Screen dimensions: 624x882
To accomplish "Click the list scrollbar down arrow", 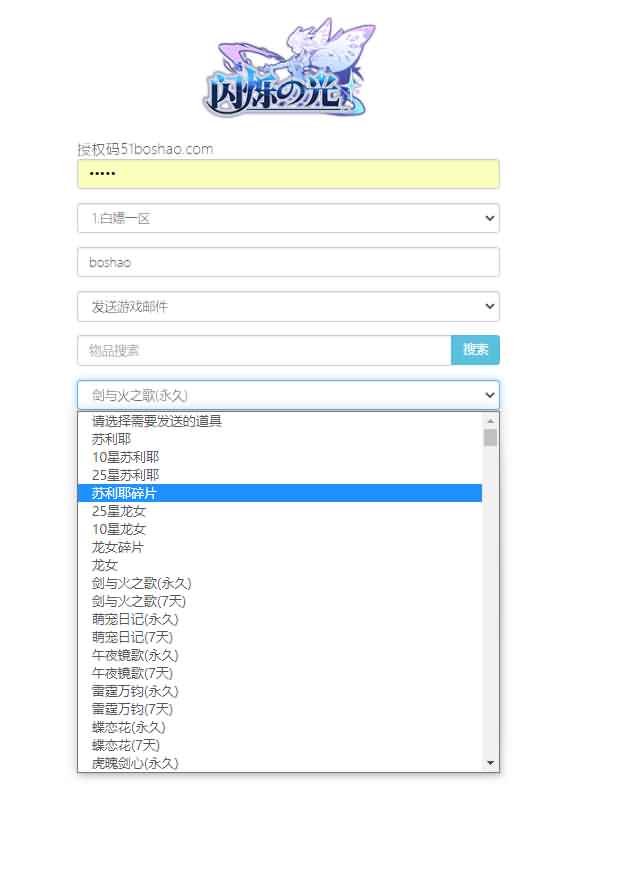I will click(x=490, y=763).
